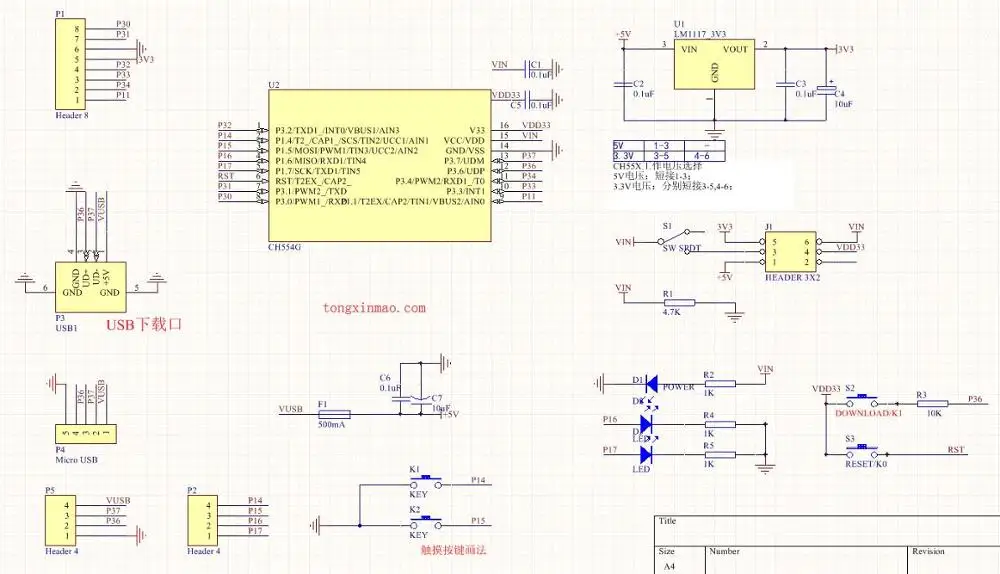Click the 'RST' net label right of S3
1000x574 pixels.
(x=956, y=450)
